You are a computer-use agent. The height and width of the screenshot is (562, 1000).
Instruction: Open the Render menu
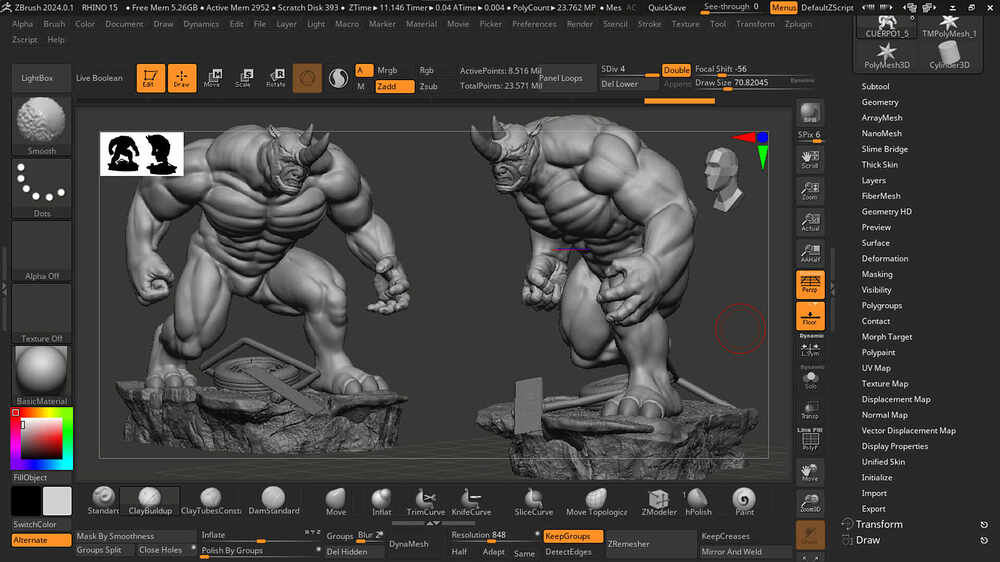pyautogui.click(x=579, y=24)
